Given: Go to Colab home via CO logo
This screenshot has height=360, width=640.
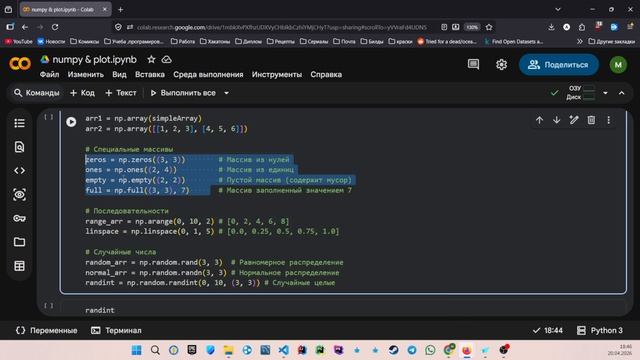Looking at the screenshot, I should click(20, 64).
